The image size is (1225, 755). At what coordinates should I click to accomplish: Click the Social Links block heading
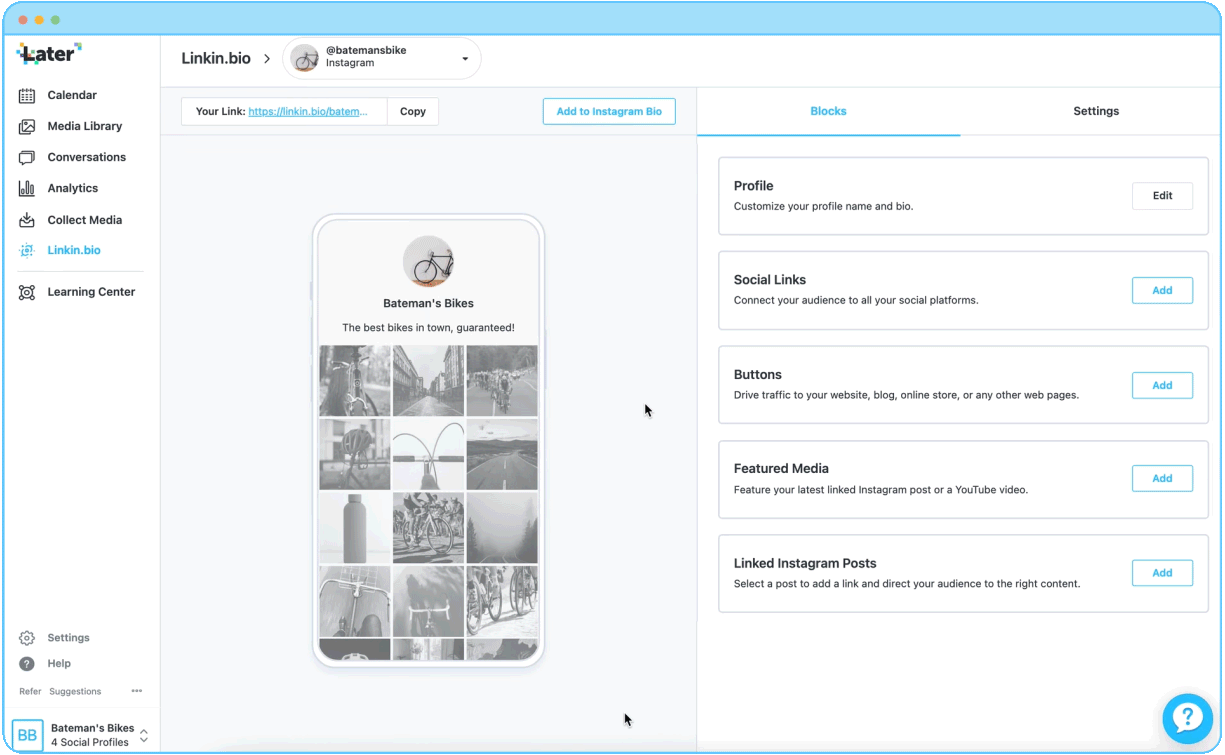(770, 280)
